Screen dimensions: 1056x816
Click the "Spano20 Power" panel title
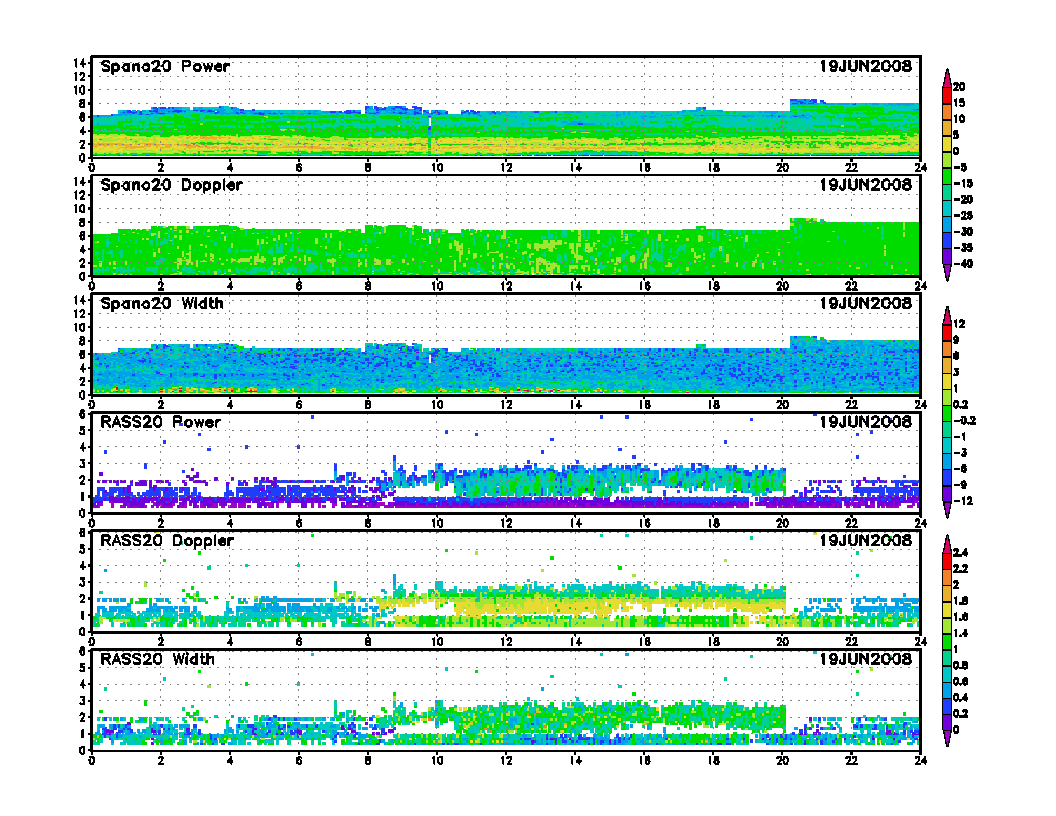coord(165,66)
